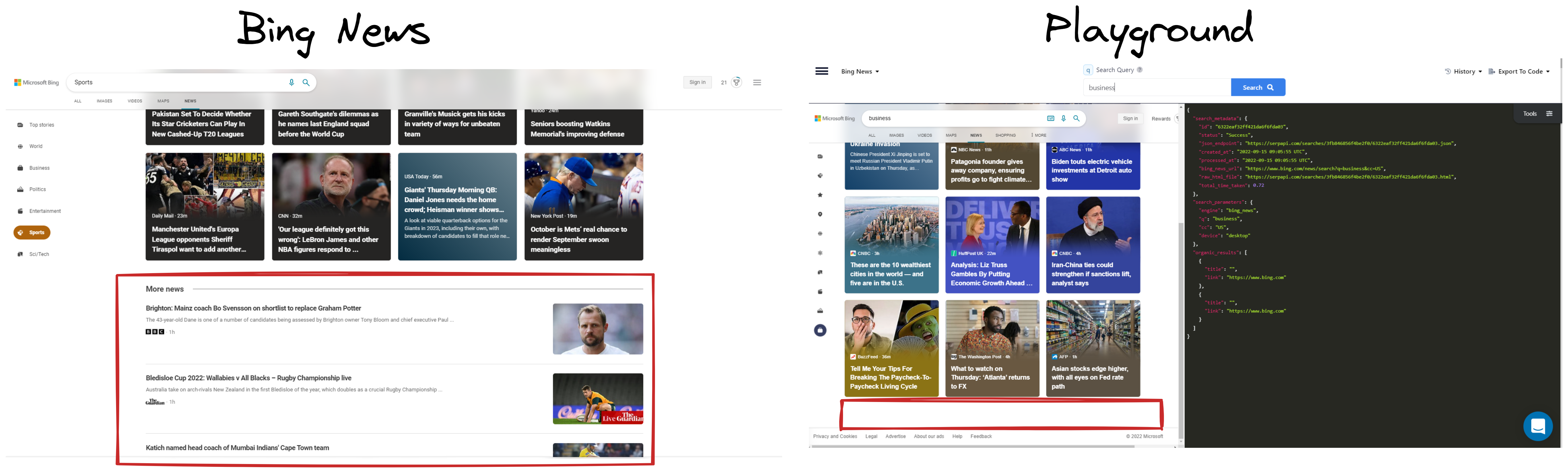The width and height of the screenshot is (1568, 470).
Task: Switch to the IMAGES tab in Sports search
Action: tap(104, 101)
